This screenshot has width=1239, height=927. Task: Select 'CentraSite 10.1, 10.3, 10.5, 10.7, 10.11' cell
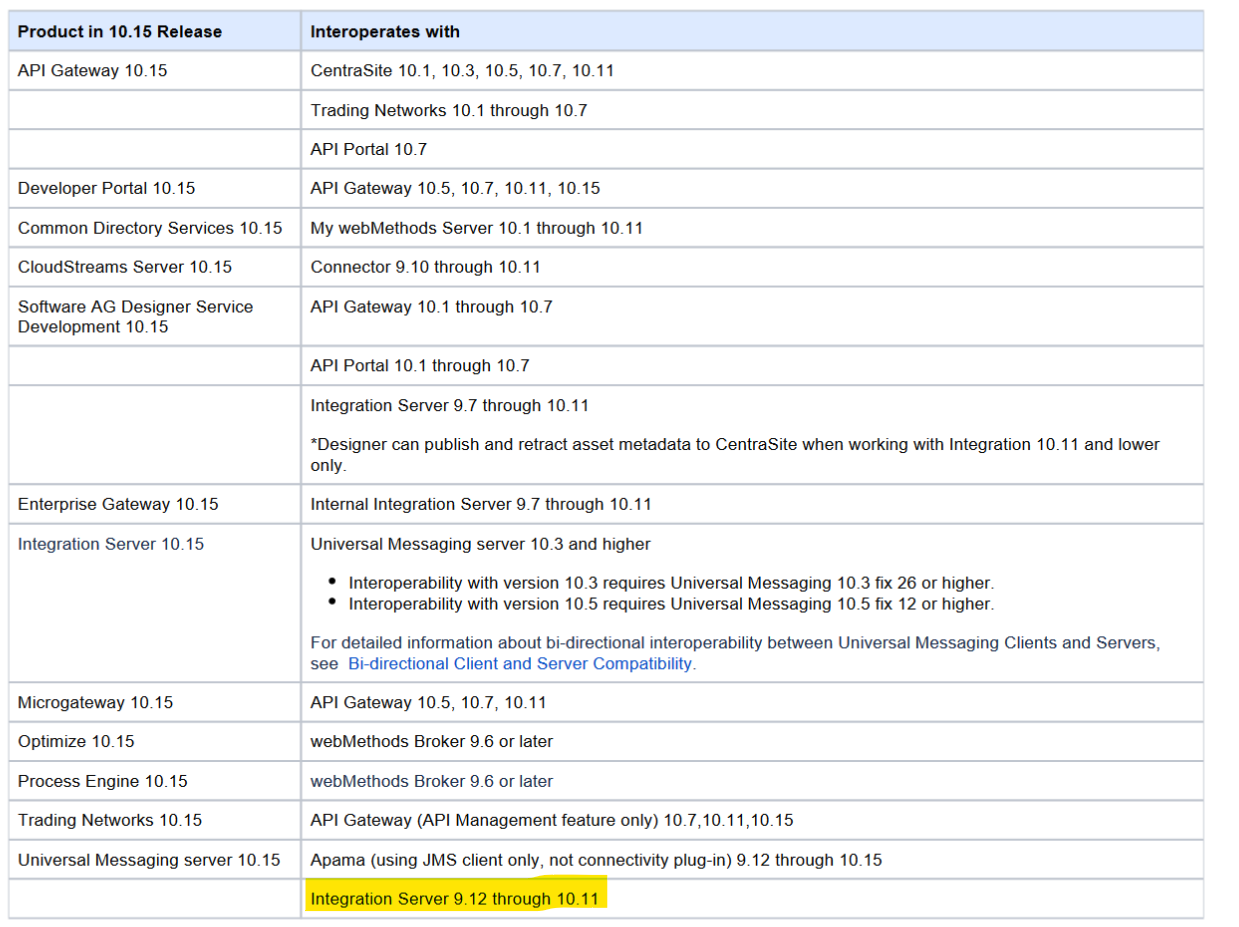pos(752,71)
